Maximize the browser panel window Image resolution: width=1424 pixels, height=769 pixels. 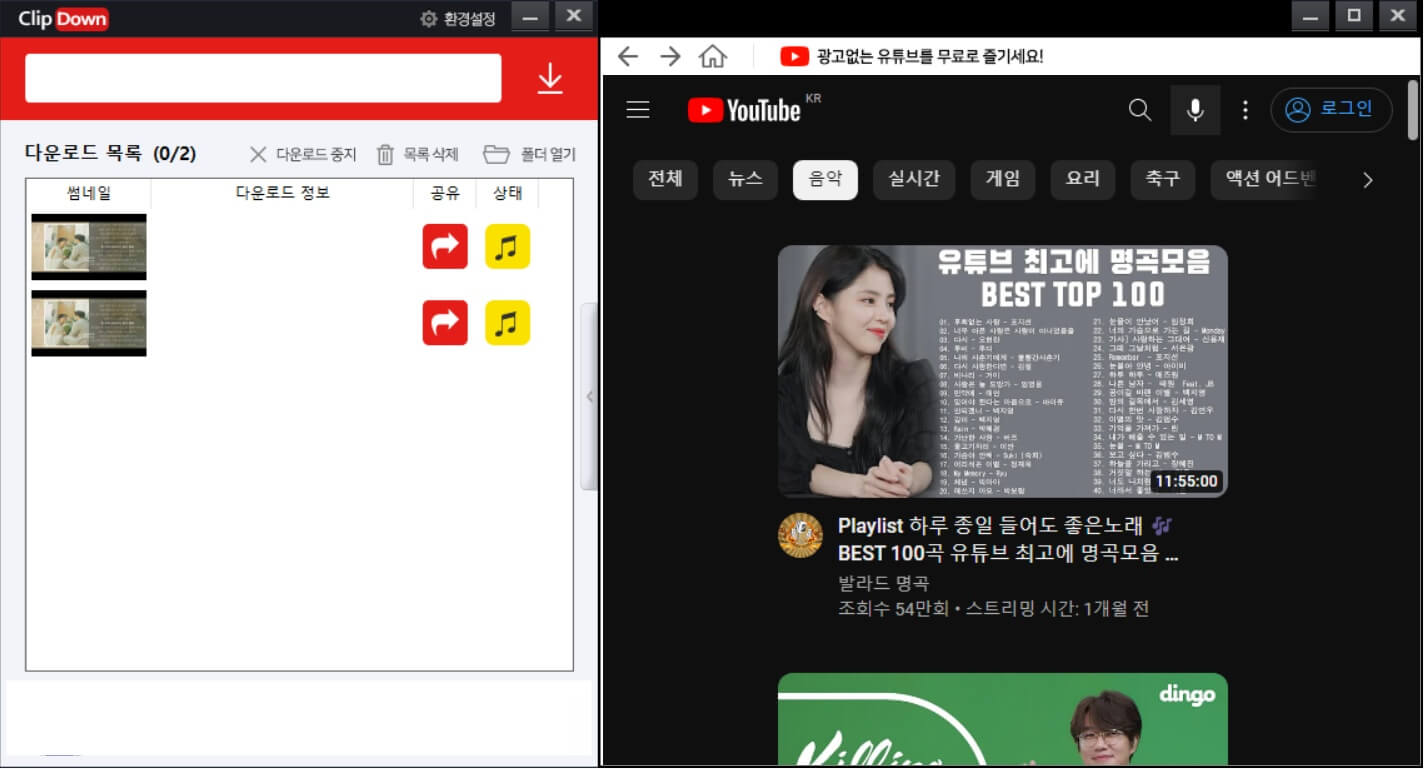coord(1355,15)
